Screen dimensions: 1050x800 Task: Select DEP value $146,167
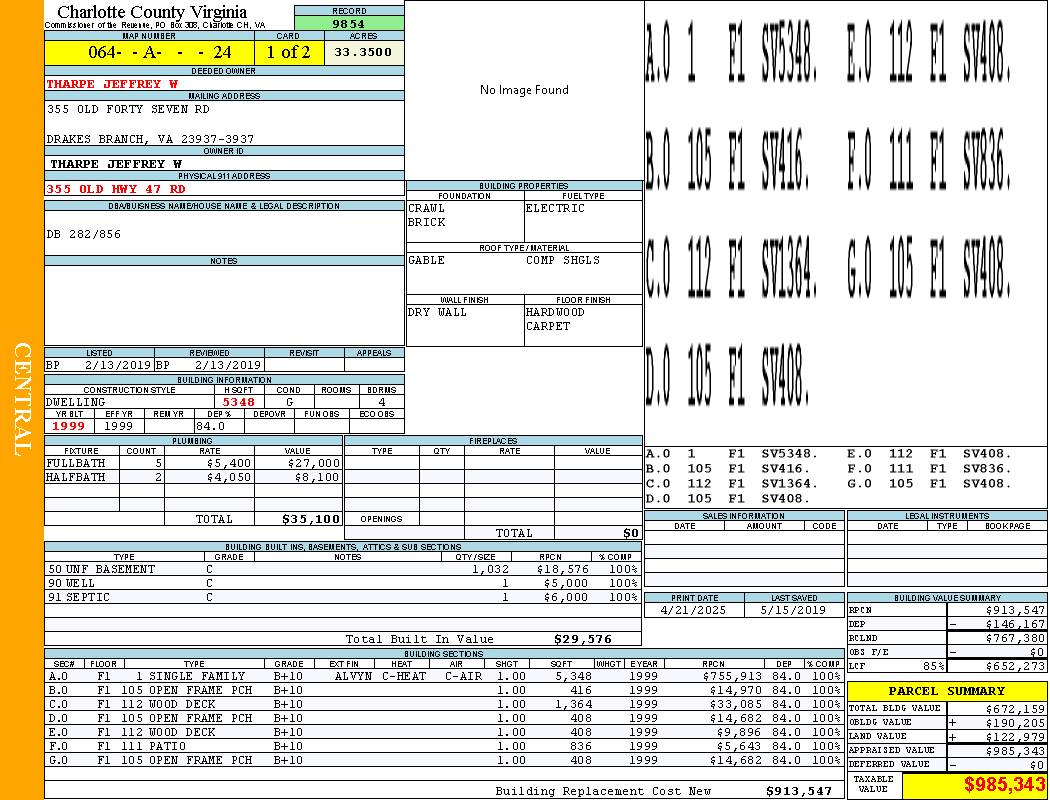[1015, 624]
